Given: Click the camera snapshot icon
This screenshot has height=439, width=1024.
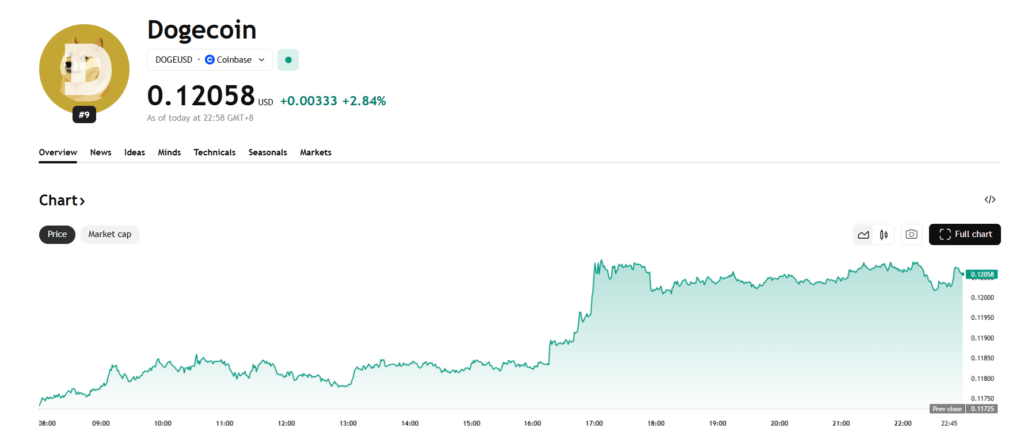Looking at the screenshot, I should 911,235.
